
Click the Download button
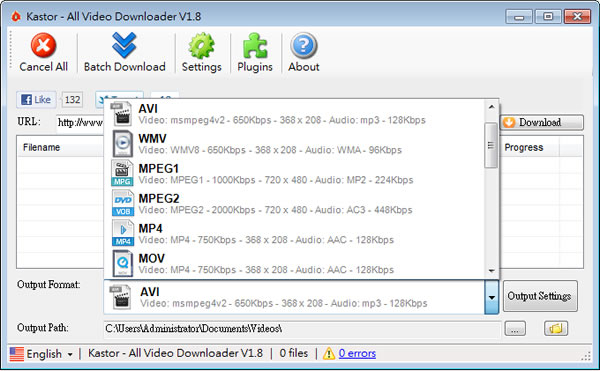(x=542, y=122)
